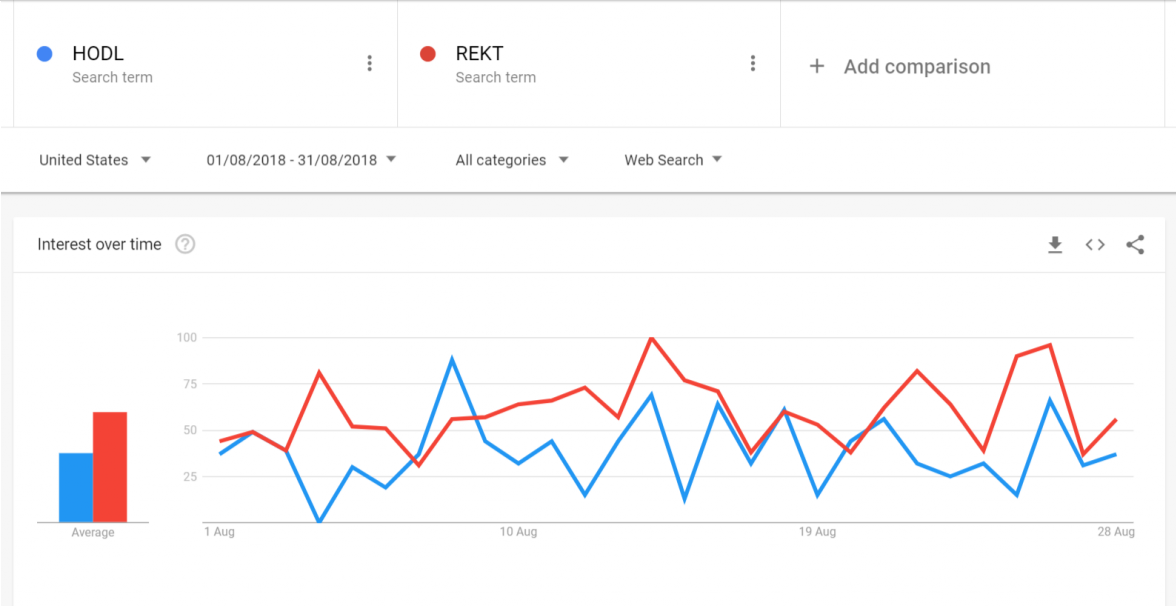The height and width of the screenshot is (606, 1176).
Task: Edit the HODL search term
Action: (98, 54)
